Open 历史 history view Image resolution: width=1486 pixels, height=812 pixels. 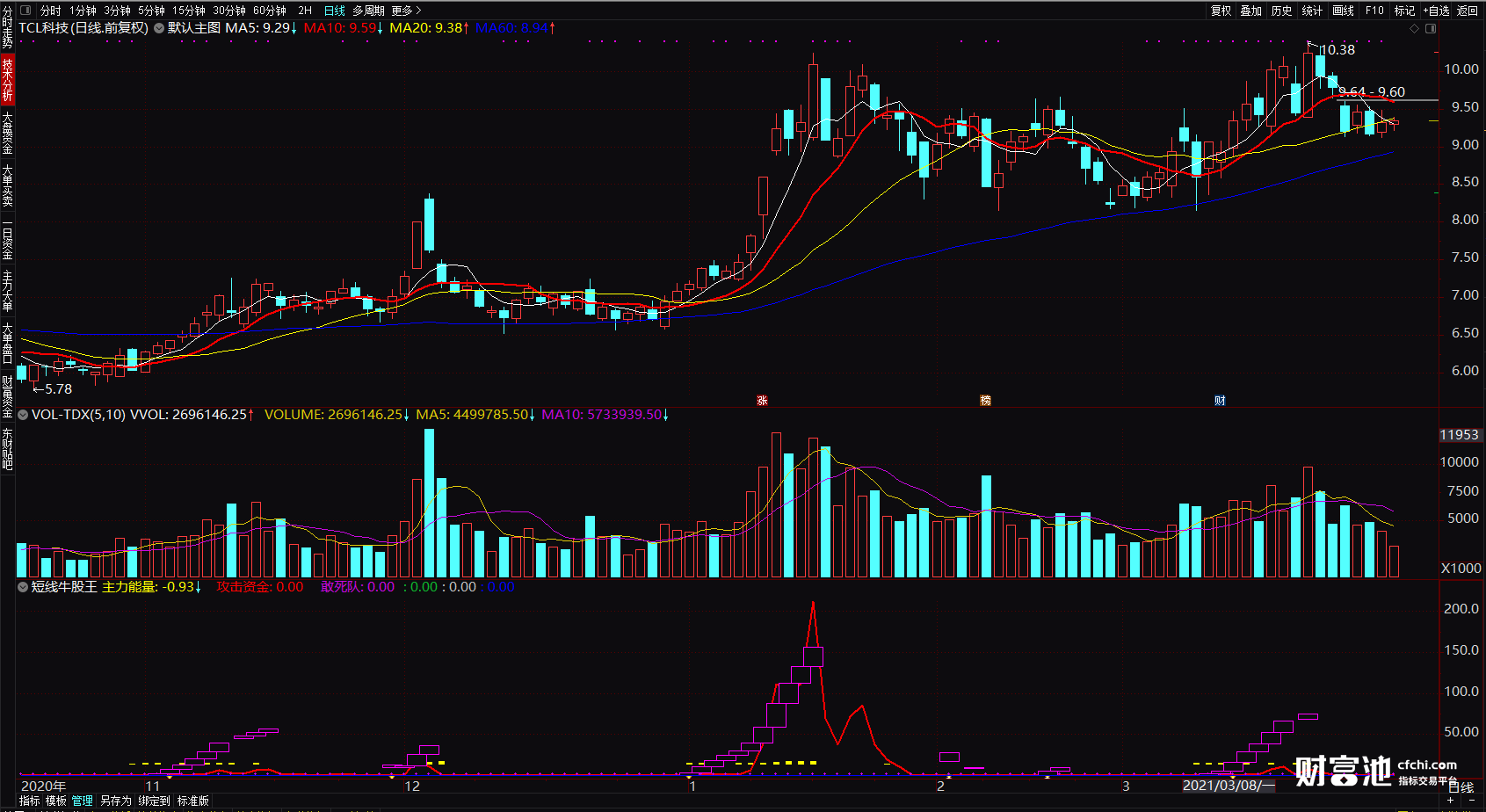click(x=1282, y=11)
